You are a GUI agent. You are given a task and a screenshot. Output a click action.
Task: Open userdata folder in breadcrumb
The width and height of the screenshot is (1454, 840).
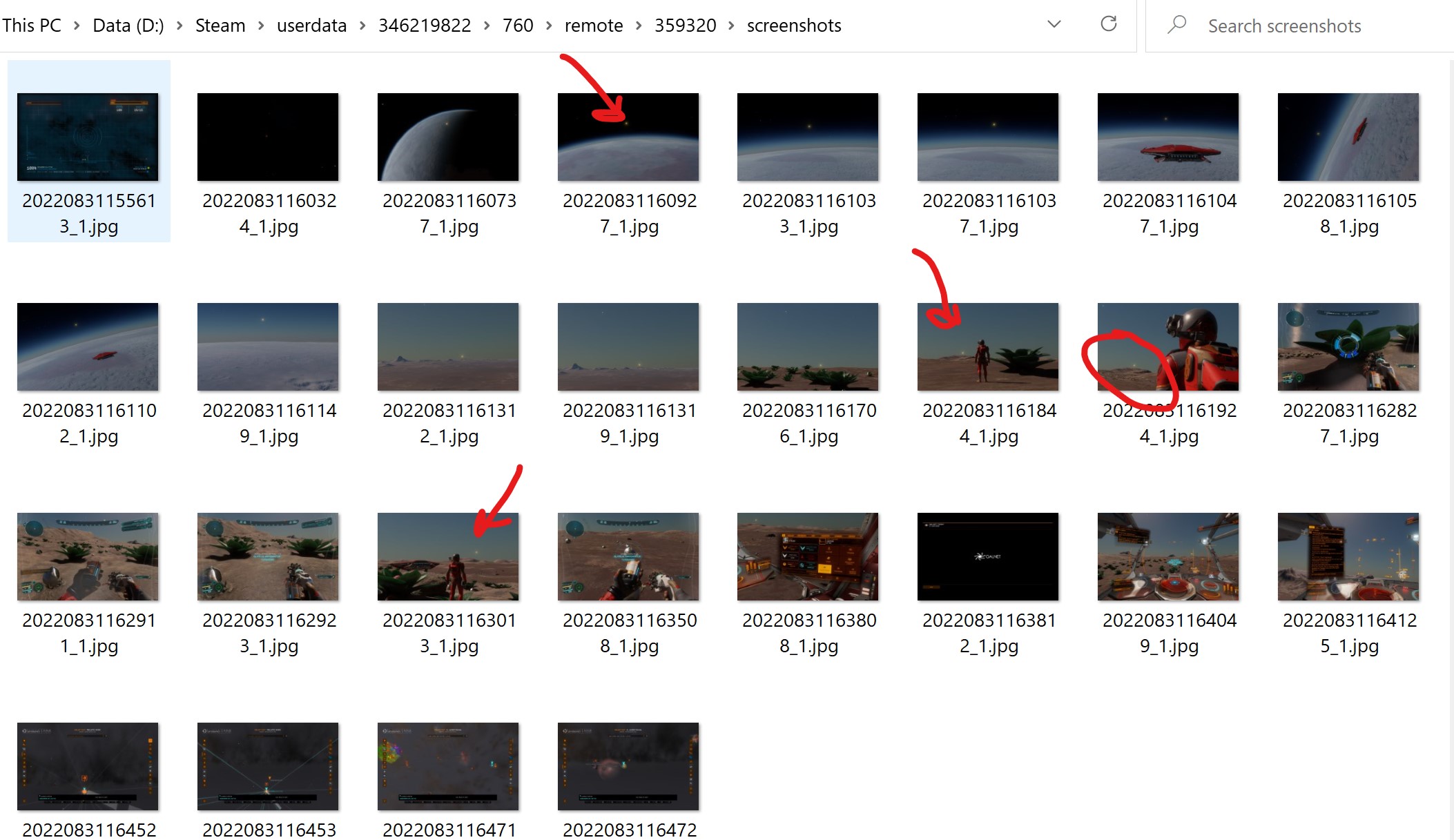tap(311, 26)
